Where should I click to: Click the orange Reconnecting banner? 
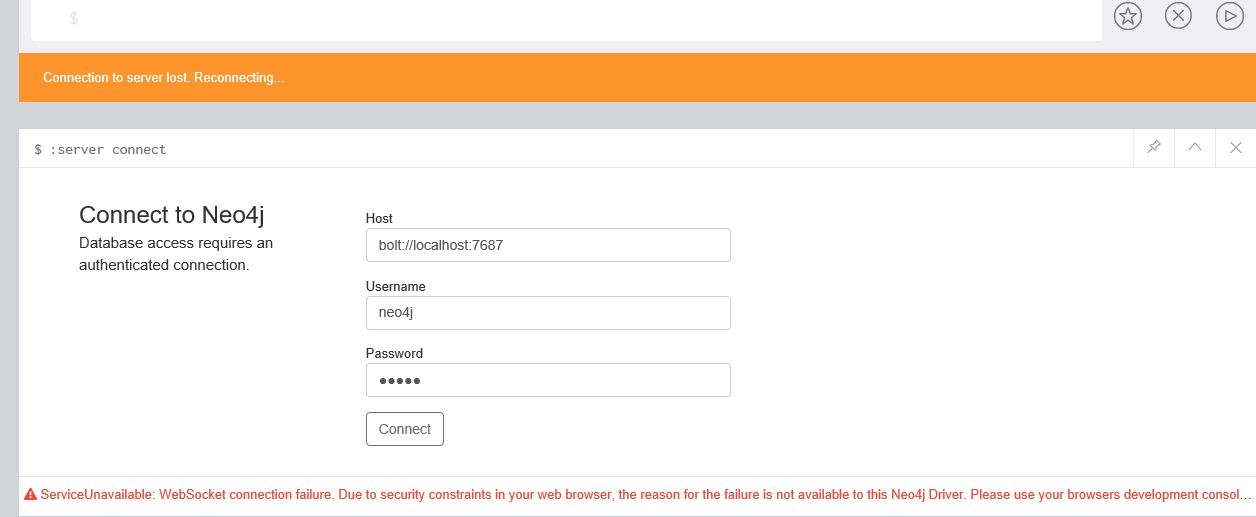coord(637,77)
